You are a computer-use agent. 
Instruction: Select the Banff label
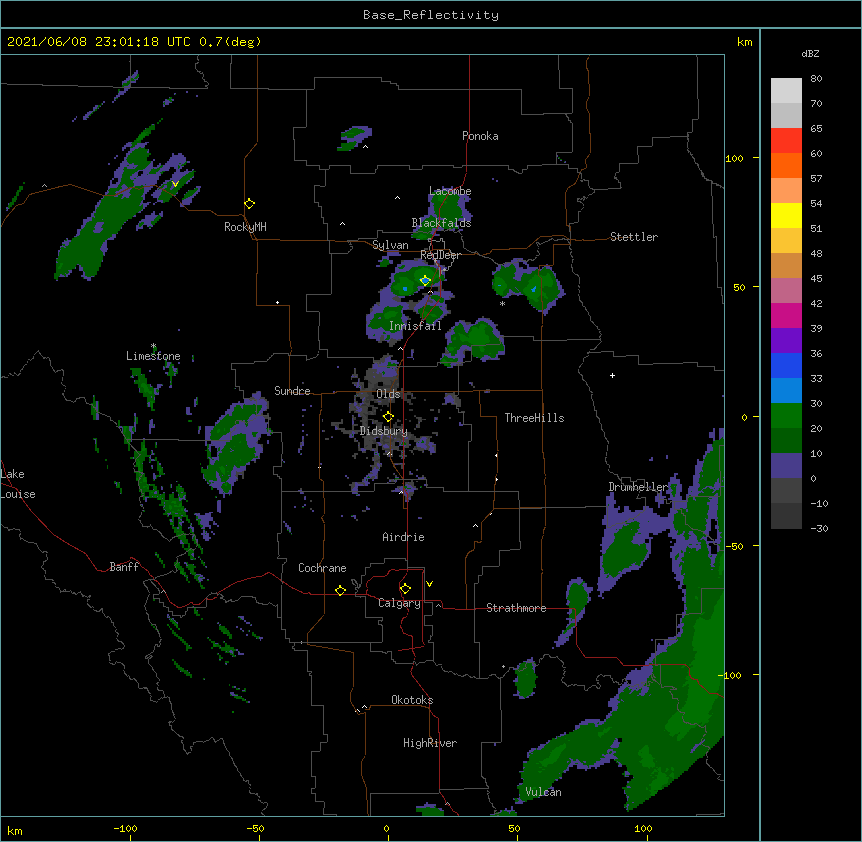[124, 567]
